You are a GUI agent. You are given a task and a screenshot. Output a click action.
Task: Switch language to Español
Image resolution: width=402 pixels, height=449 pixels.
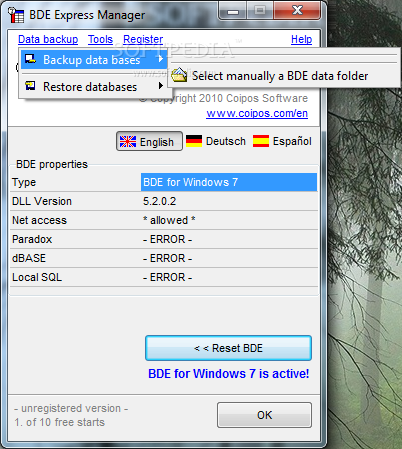click(x=282, y=141)
